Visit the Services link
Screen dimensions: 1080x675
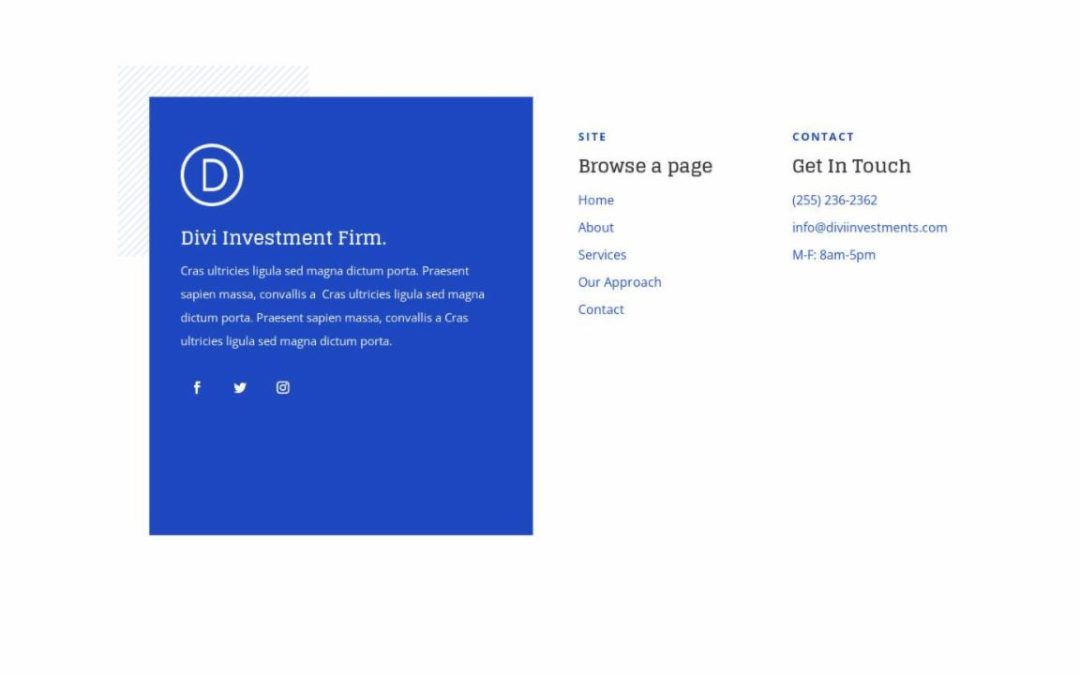coord(602,255)
